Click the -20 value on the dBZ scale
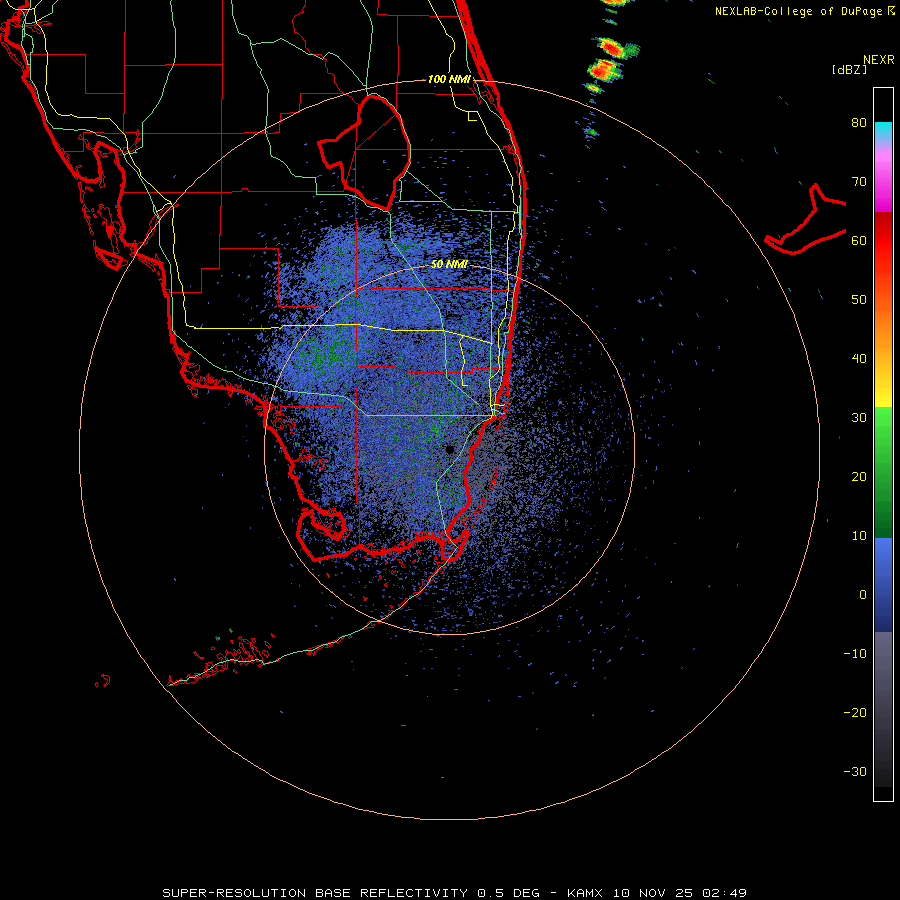This screenshot has width=900, height=900. 855,713
